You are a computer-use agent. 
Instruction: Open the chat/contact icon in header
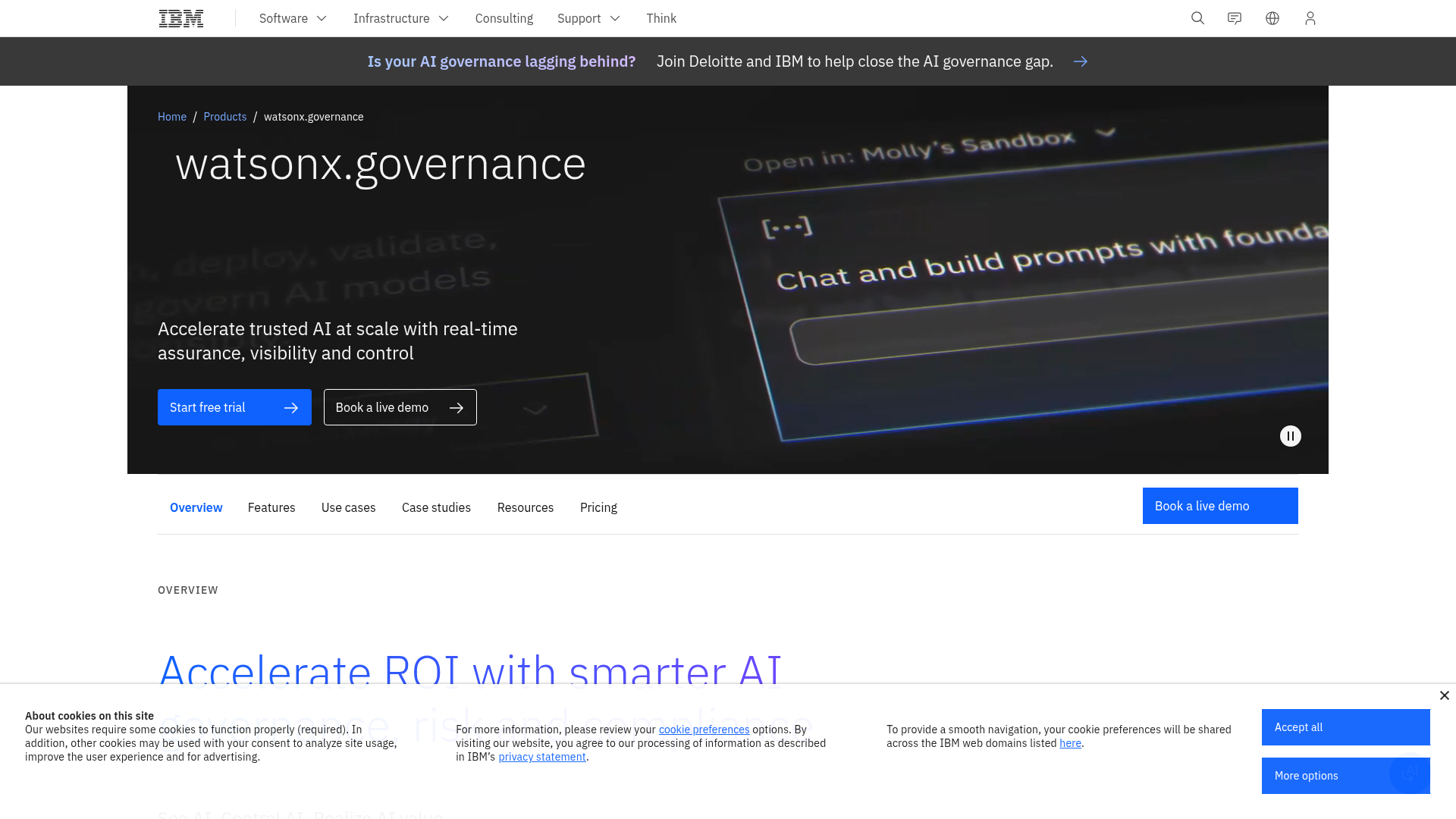click(x=1235, y=18)
